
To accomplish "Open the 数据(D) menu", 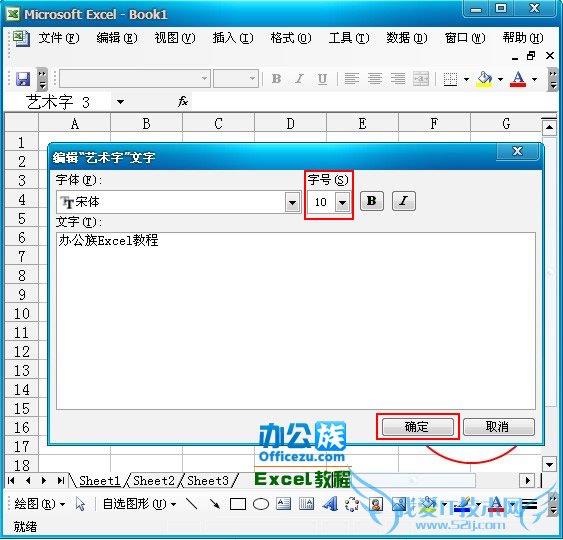I will 407,38.
